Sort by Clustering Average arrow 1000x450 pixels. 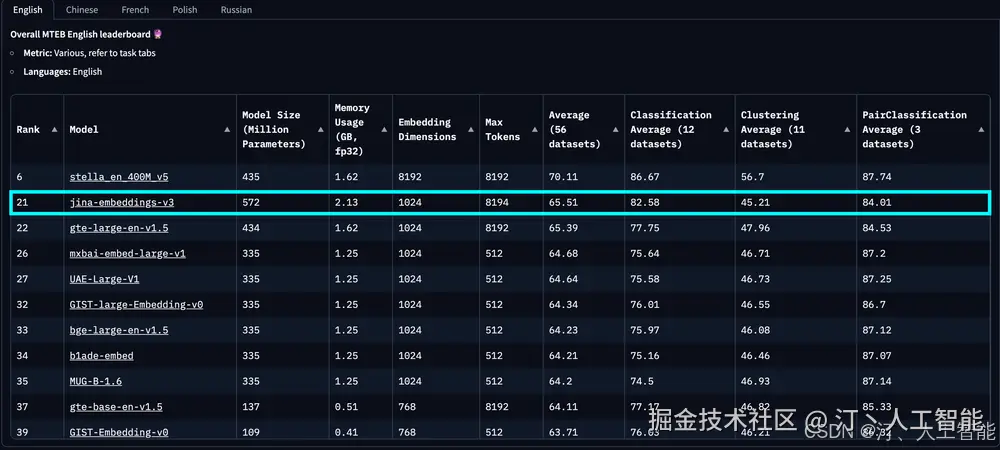click(847, 129)
